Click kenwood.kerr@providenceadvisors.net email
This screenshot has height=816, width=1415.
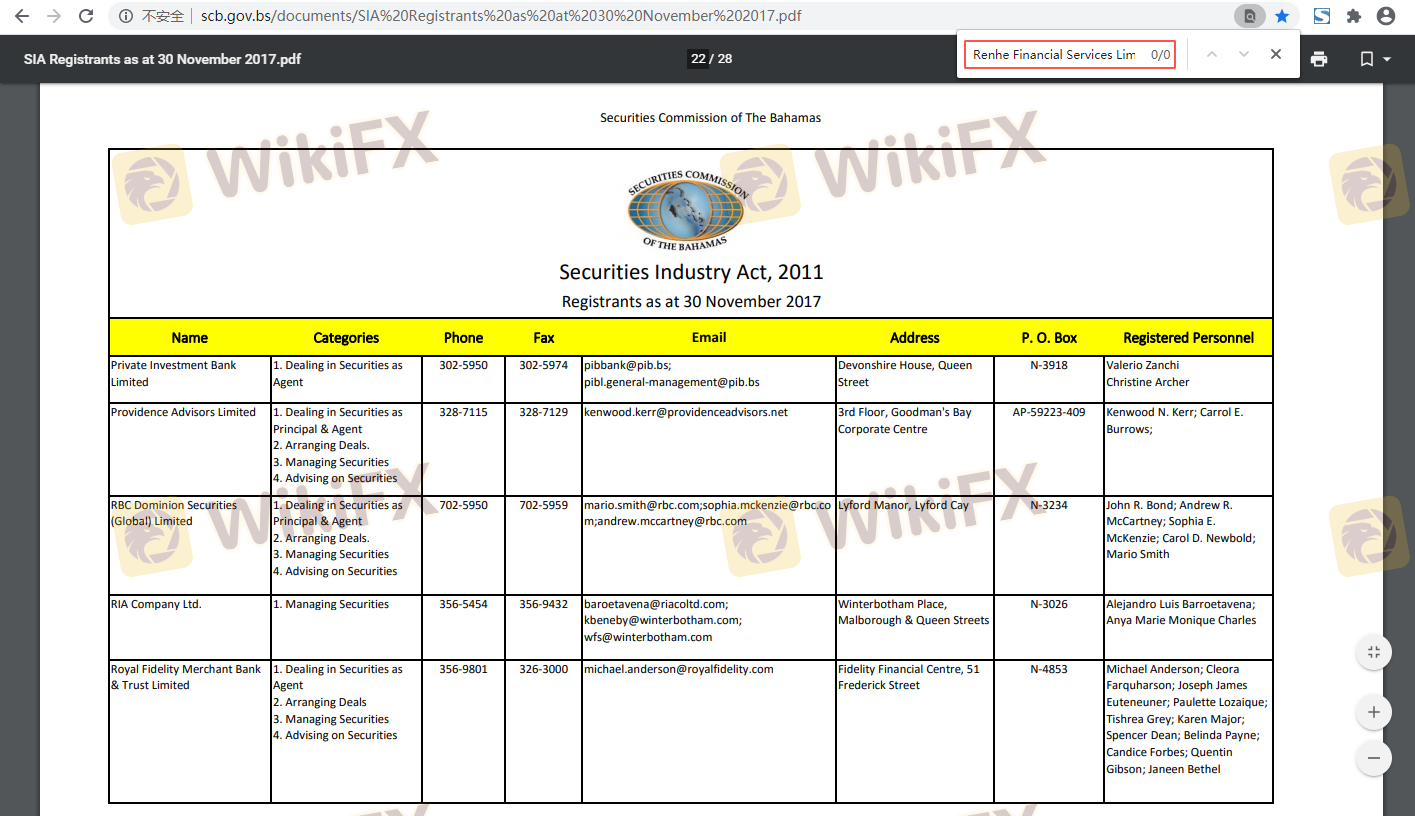click(686, 412)
